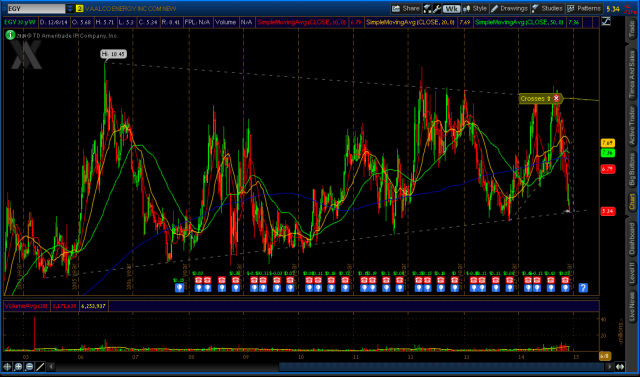Click the red 5.34 price axis label
The image size is (640, 377).
tap(608, 211)
